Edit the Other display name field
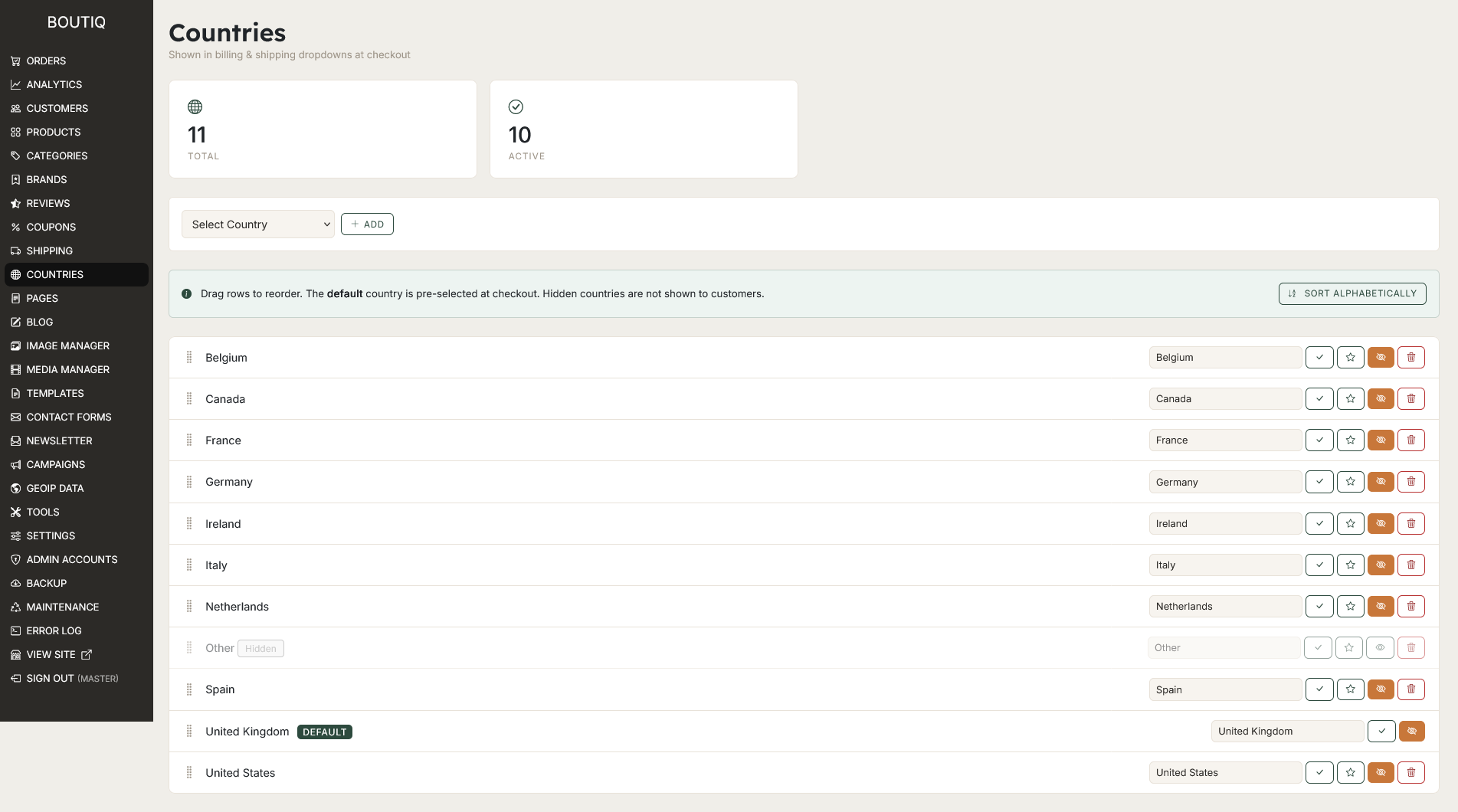The image size is (1458, 812). (x=1224, y=648)
